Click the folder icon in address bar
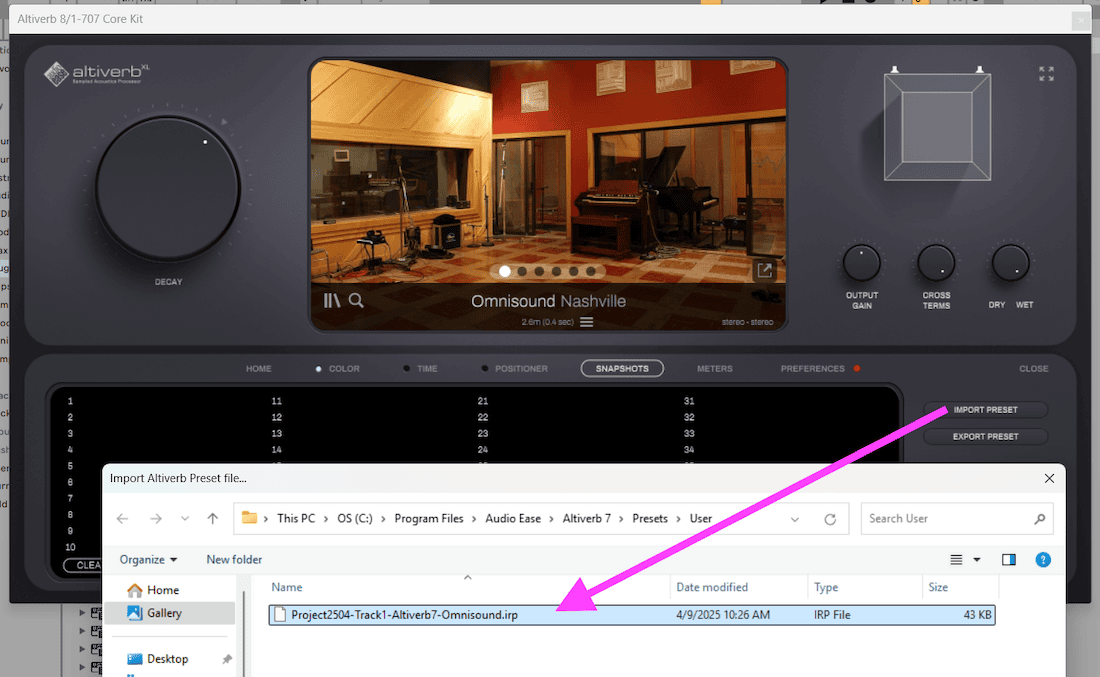 pyautogui.click(x=249, y=518)
